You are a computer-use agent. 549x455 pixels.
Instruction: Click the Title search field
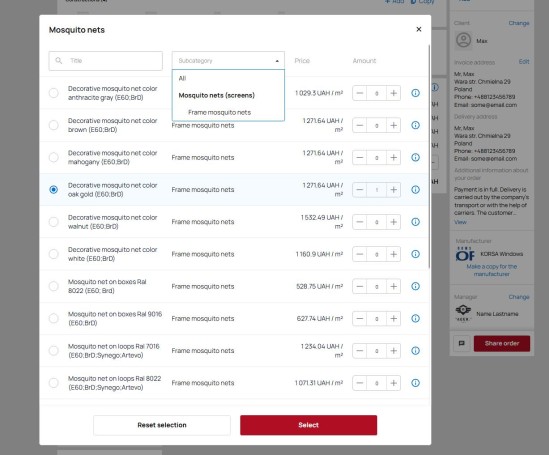pos(106,61)
